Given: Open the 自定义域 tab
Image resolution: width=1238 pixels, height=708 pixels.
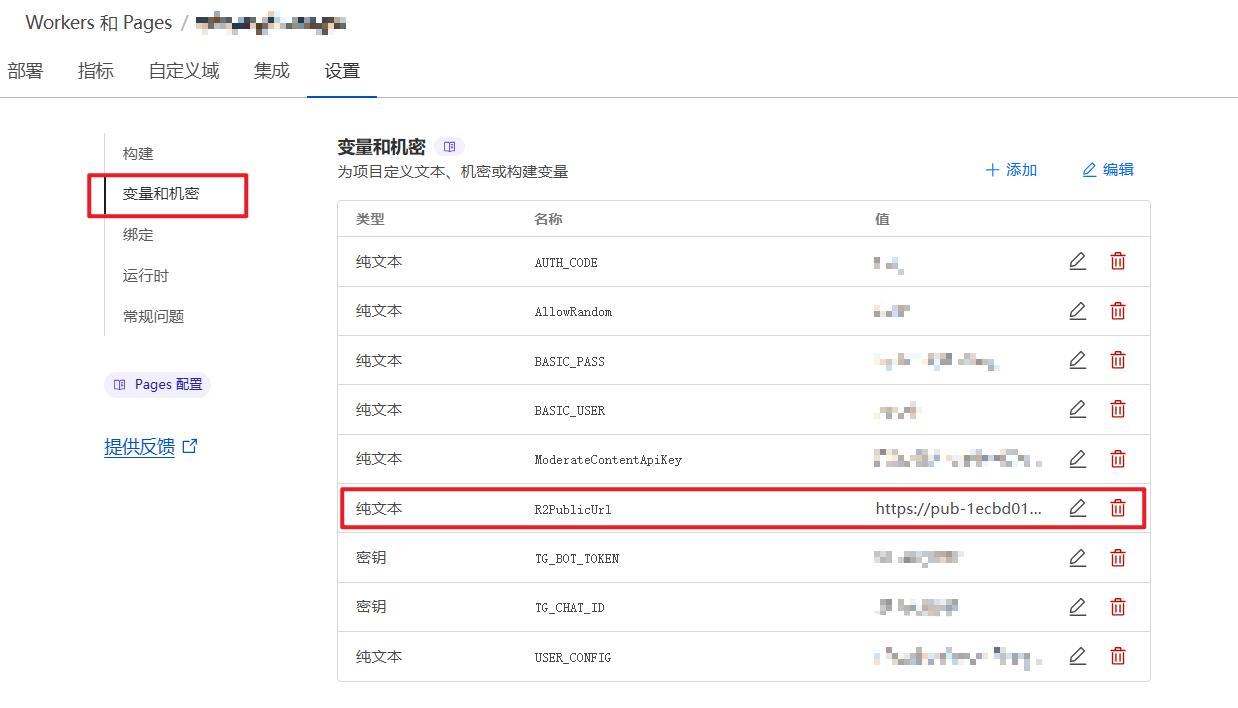Looking at the screenshot, I should pyautogui.click(x=184, y=71).
